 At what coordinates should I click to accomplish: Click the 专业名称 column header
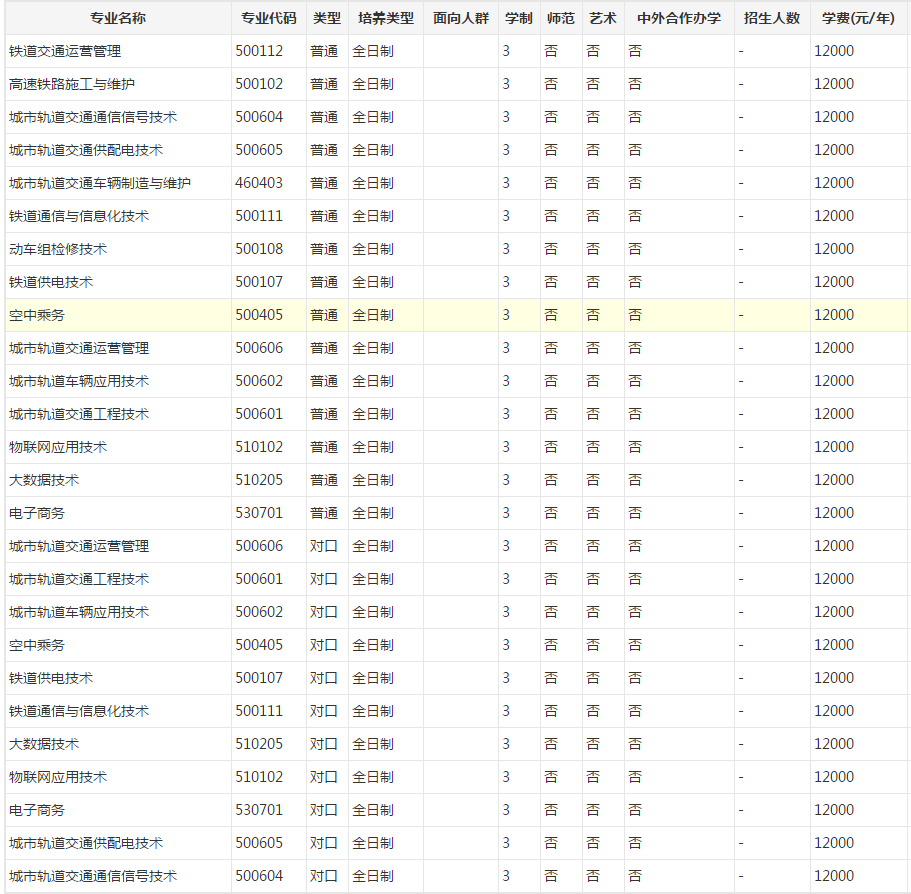pyautogui.click(x=117, y=18)
